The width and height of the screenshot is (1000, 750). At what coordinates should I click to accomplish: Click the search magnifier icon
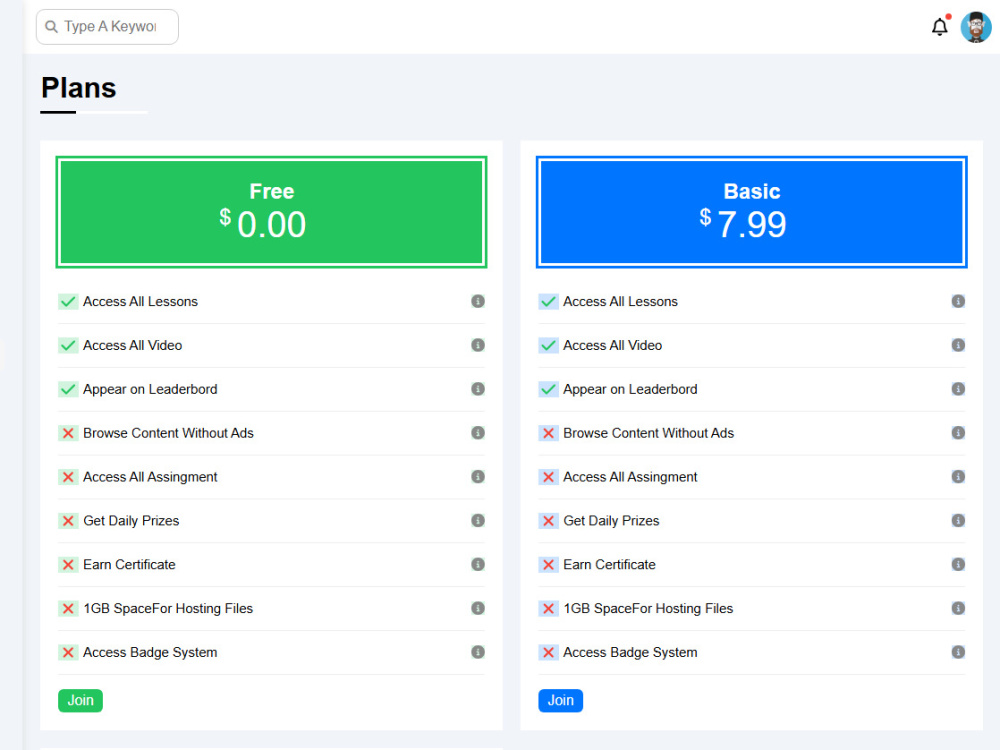(x=52, y=27)
